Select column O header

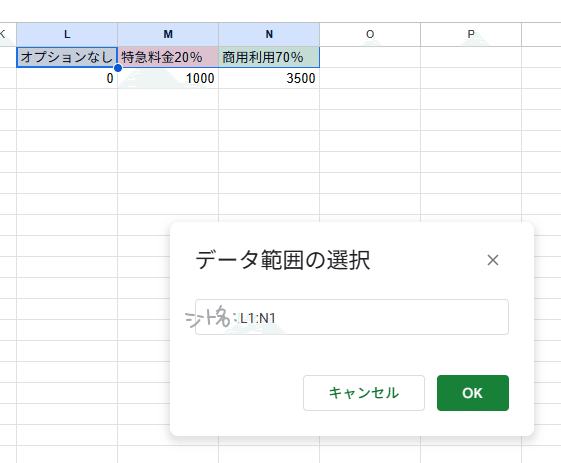tap(370, 34)
